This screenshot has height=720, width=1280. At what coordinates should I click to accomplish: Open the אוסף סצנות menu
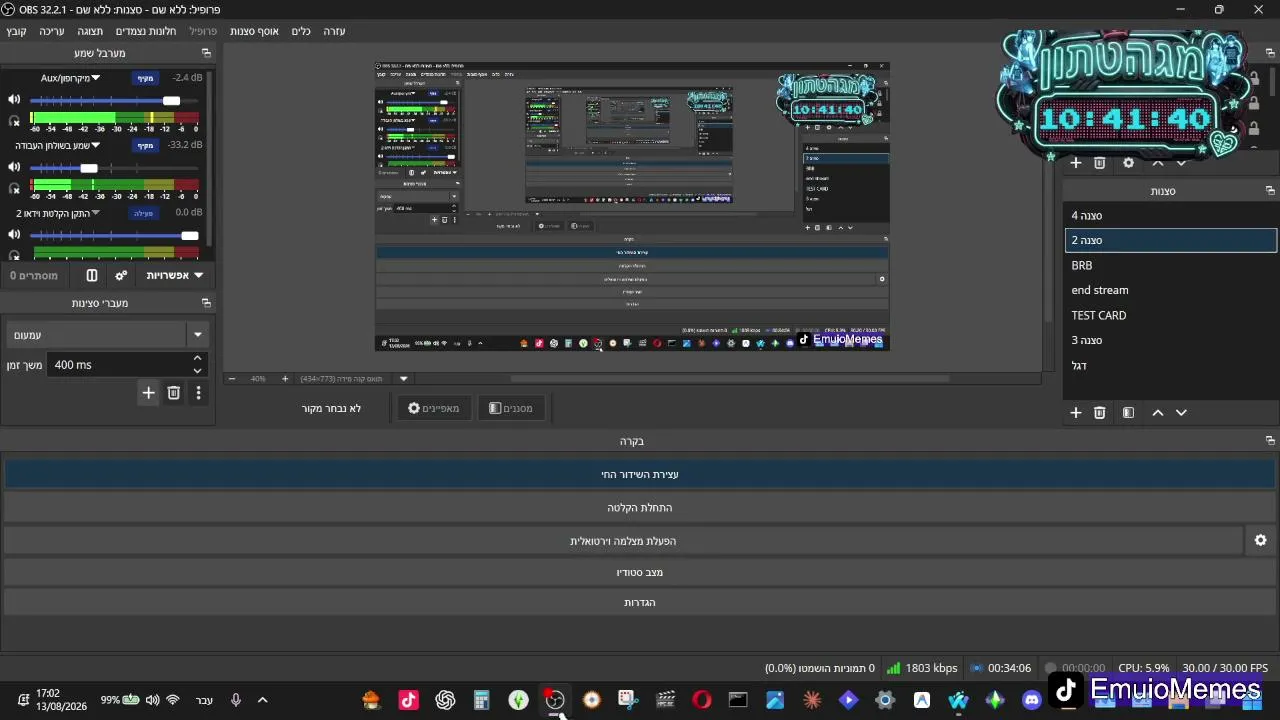tap(254, 31)
